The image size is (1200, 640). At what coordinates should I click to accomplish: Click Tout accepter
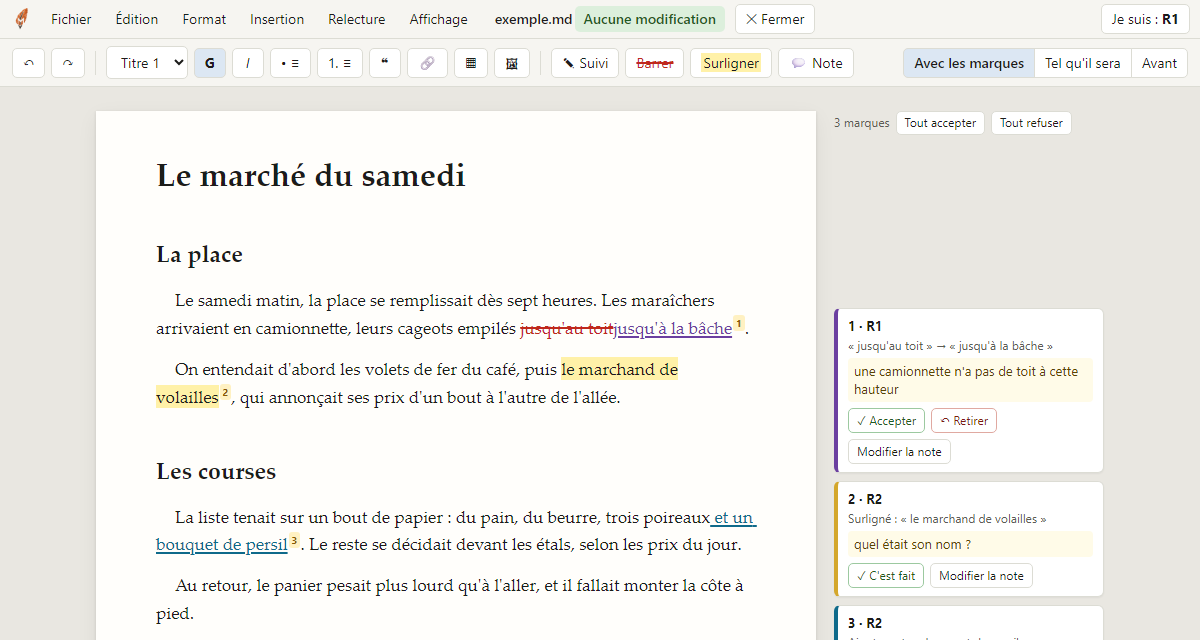pos(940,123)
